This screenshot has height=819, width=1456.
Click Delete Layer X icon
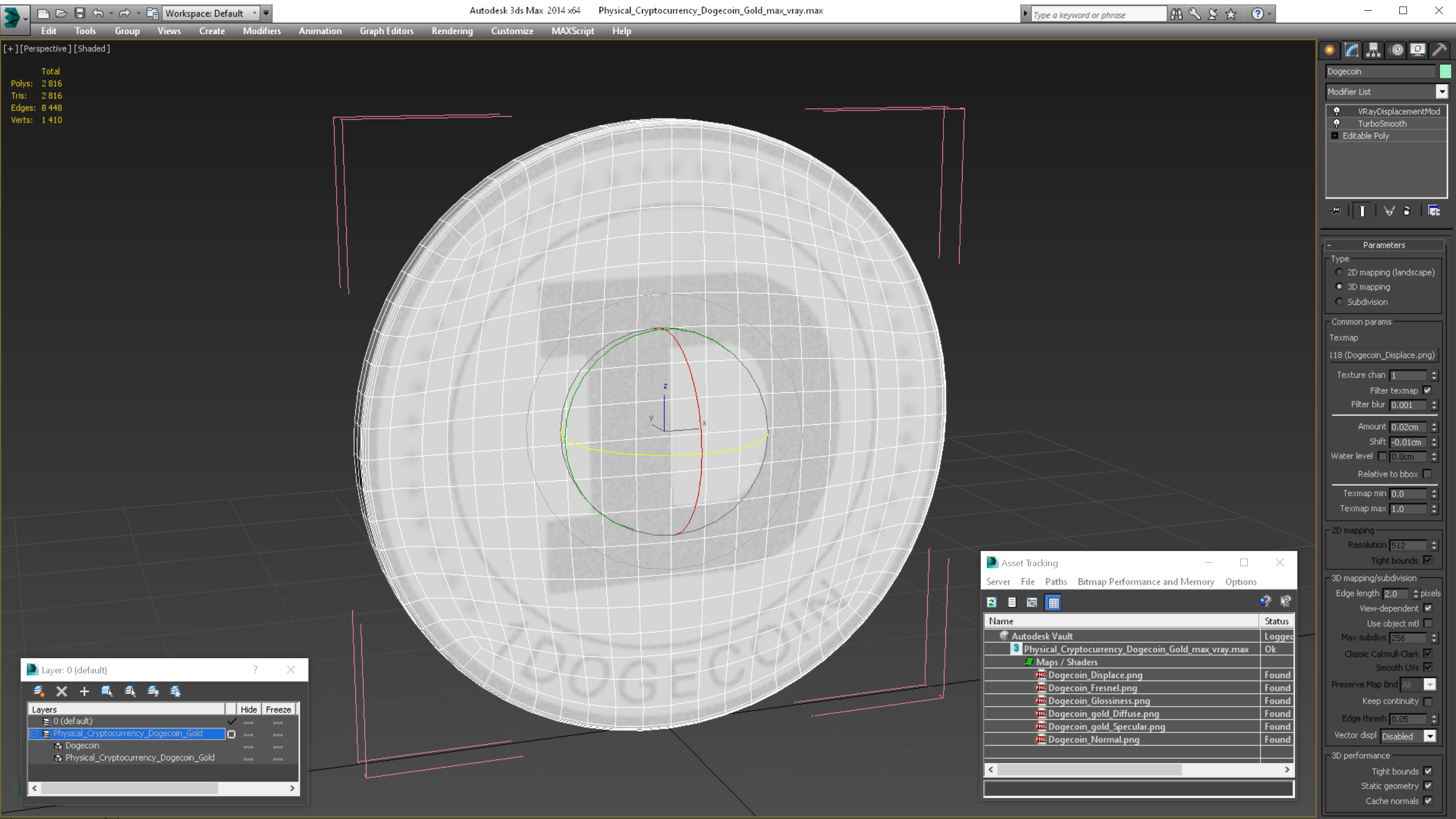62,691
